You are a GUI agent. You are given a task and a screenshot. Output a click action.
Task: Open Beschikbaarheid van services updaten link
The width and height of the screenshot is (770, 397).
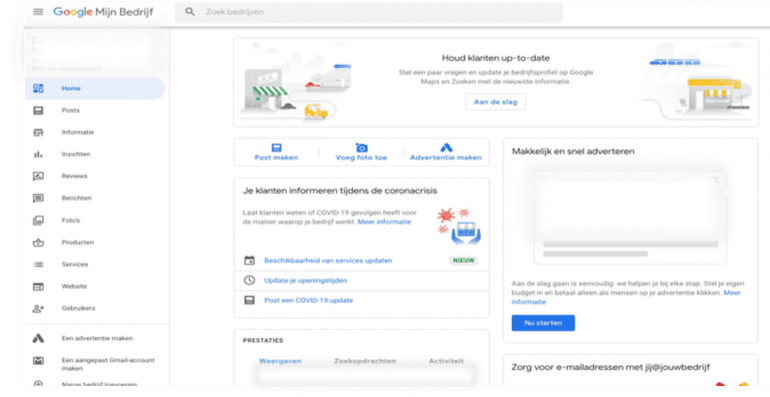pyautogui.click(x=328, y=260)
